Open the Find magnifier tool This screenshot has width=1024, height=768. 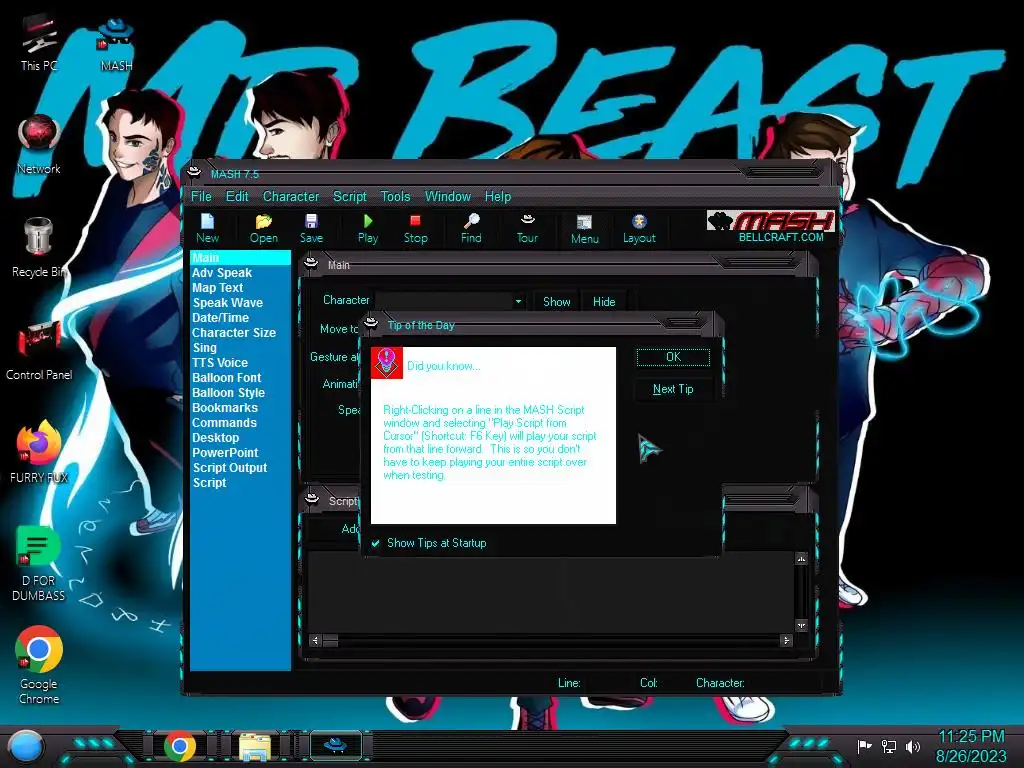coord(471,229)
